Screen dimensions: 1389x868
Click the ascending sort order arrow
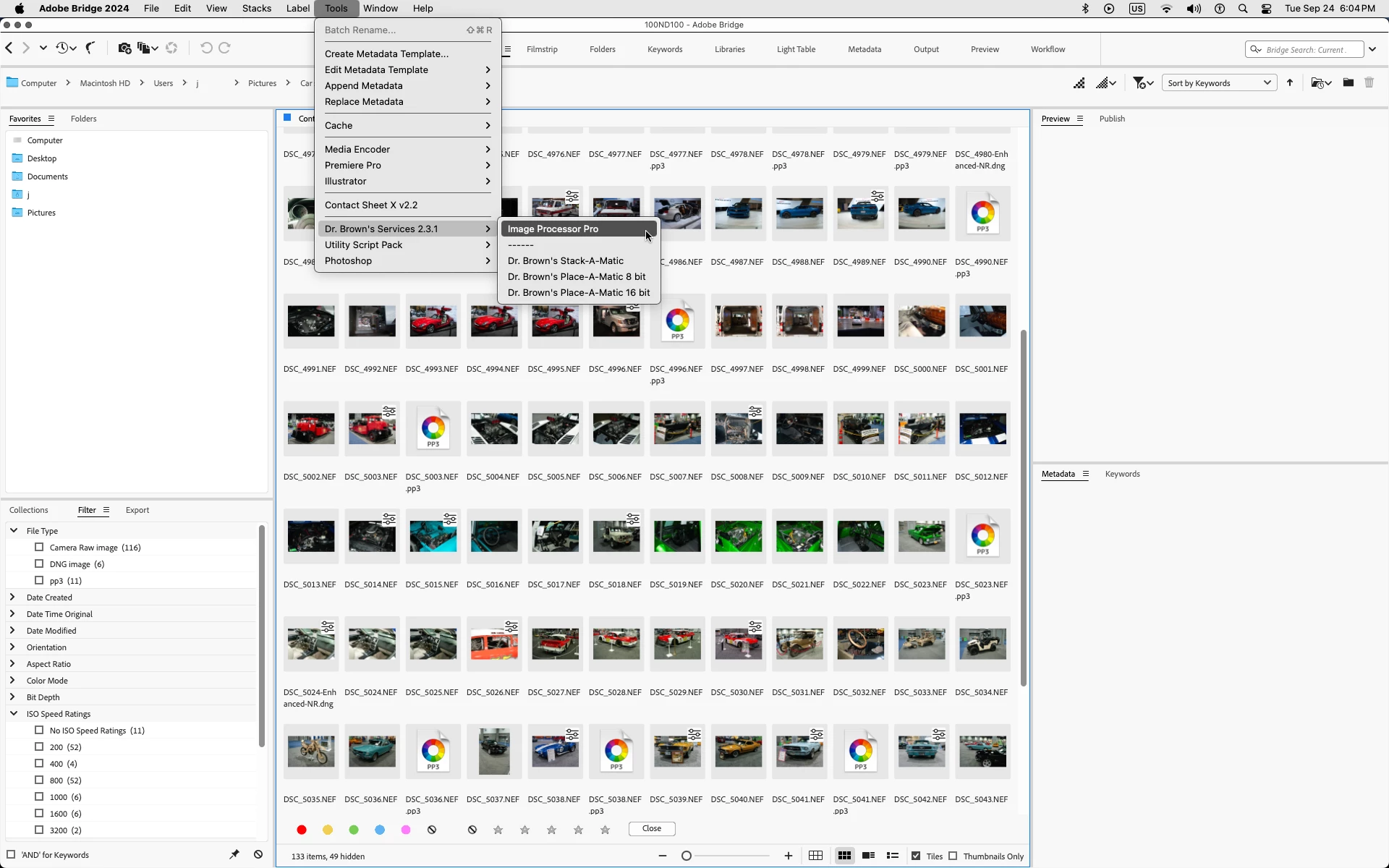click(1290, 83)
